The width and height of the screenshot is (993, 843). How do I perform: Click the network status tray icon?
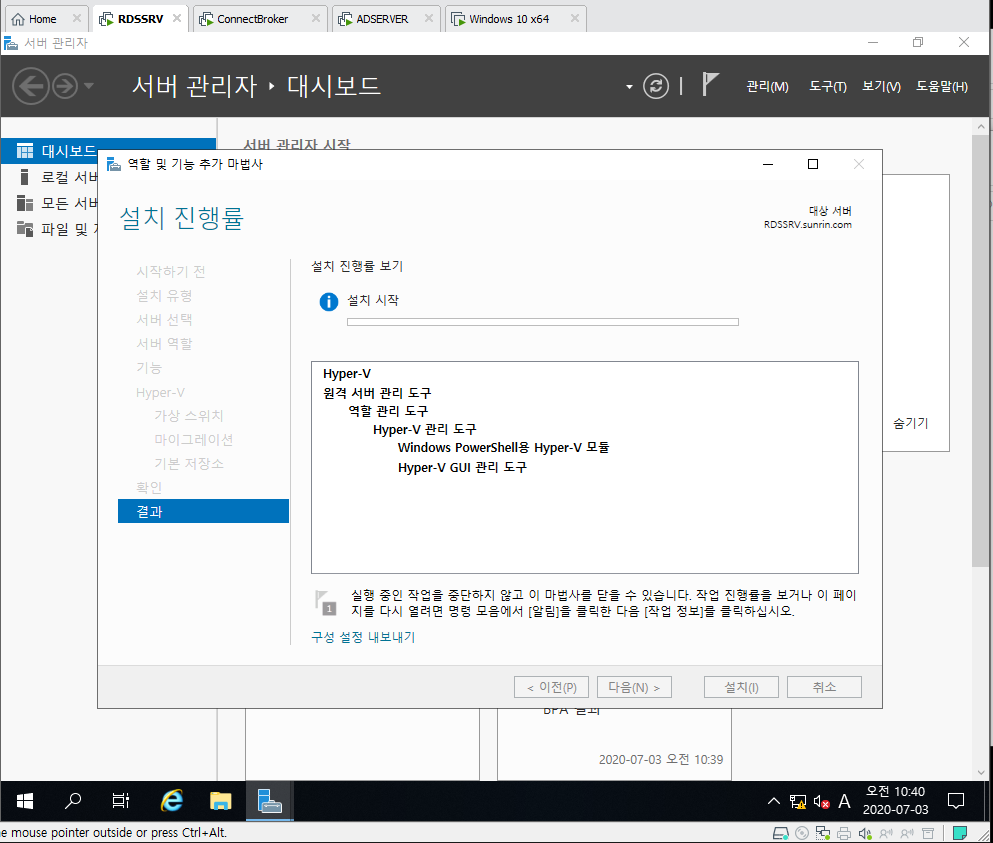798,802
